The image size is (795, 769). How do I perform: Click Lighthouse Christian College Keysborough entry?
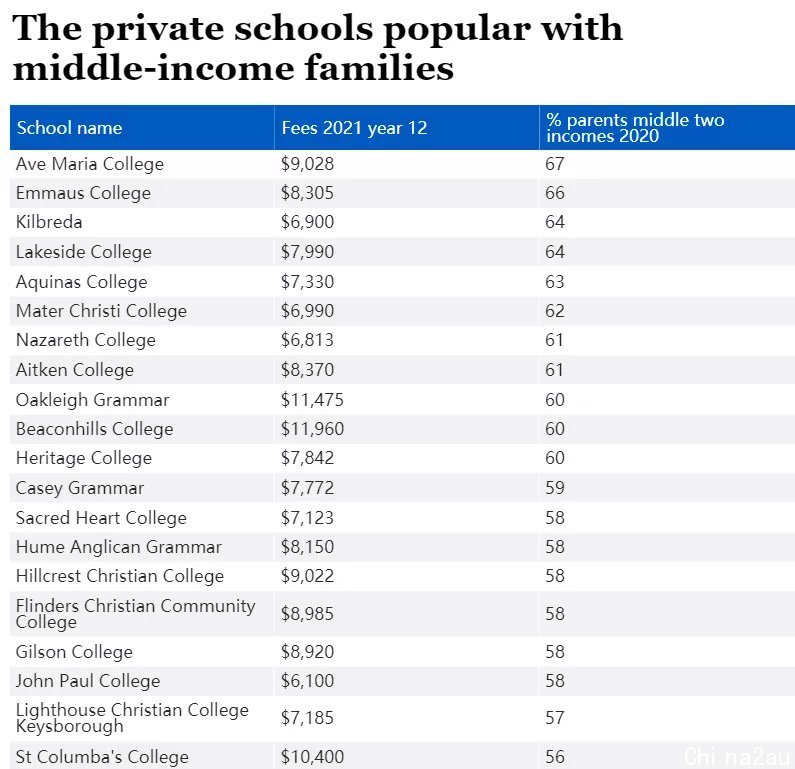point(132,718)
